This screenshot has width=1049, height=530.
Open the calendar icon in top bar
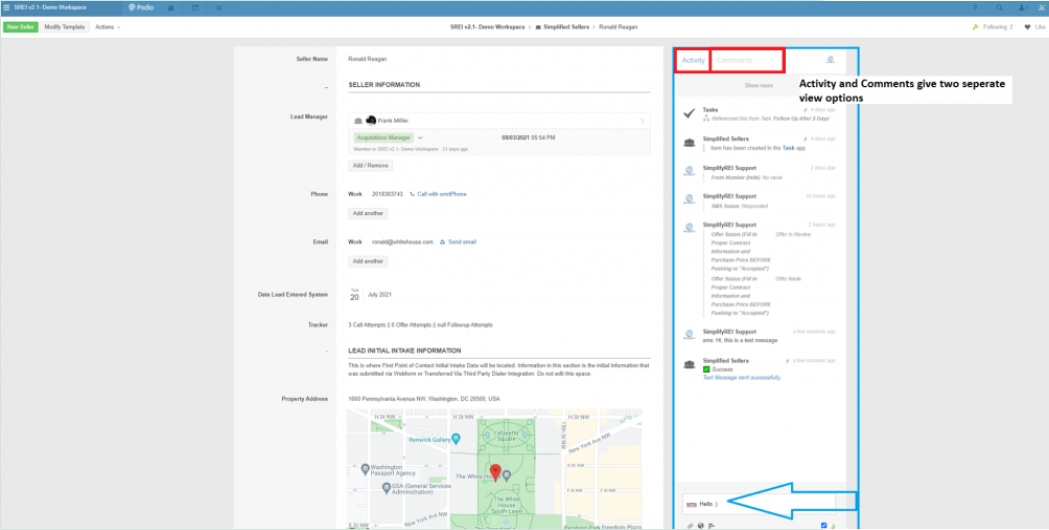click(195, 8)
